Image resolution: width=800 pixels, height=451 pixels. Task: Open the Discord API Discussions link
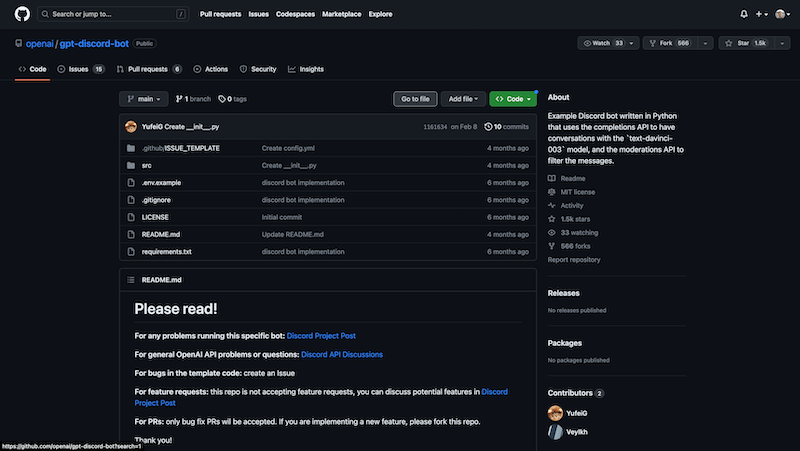pyautogui.click(x=342, y=354)
